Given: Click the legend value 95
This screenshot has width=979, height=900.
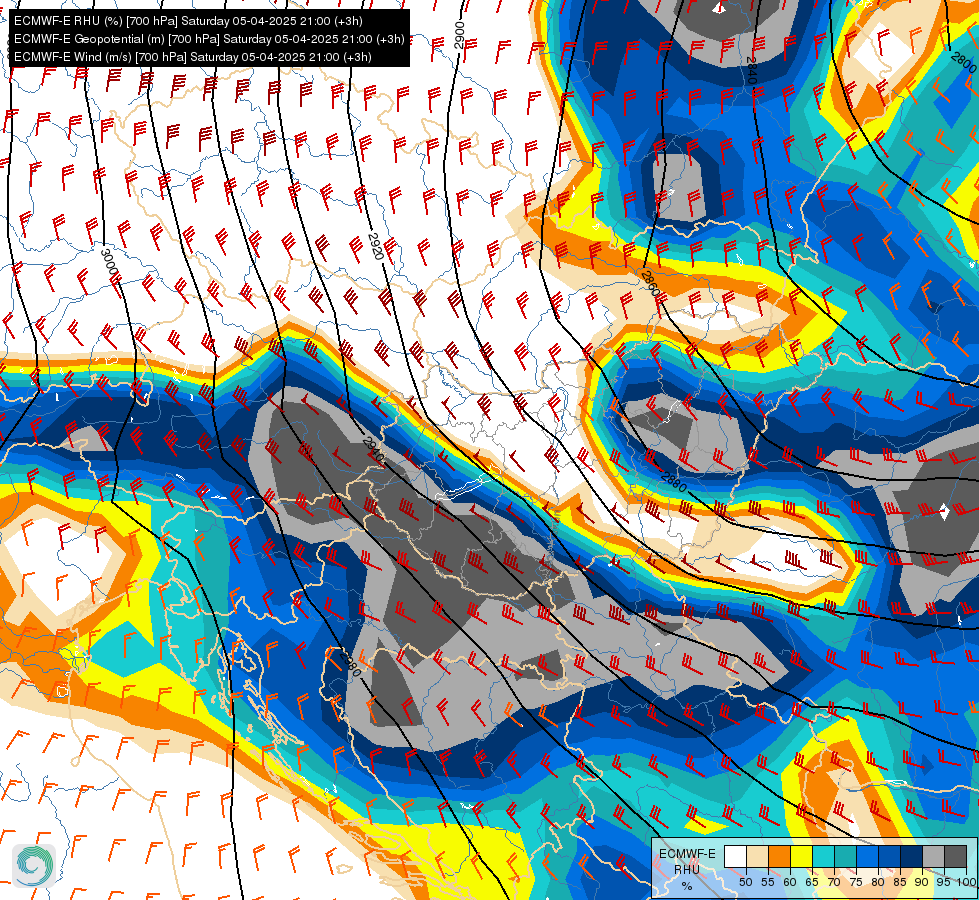Looking at the screenshot, I should point(943,883).
